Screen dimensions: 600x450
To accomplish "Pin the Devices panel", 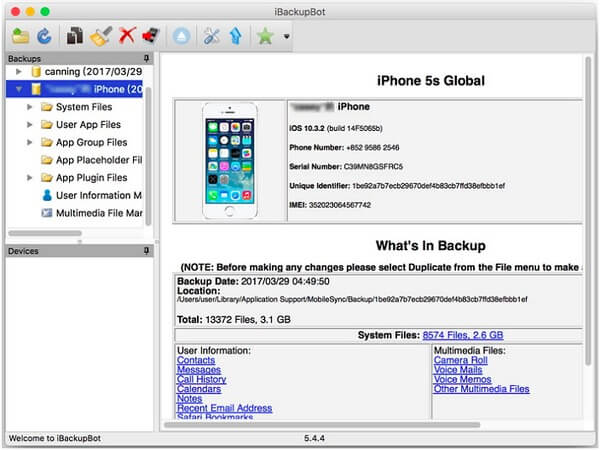I will tap(147, 251).
